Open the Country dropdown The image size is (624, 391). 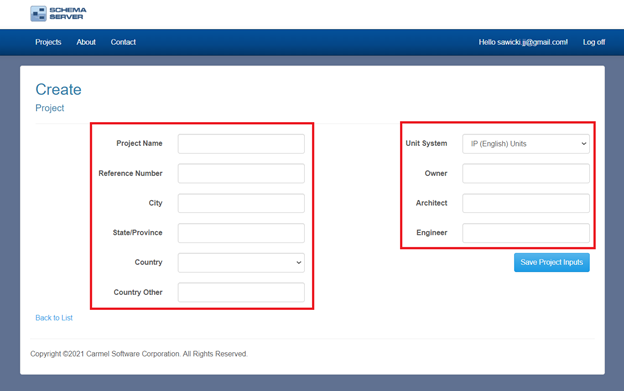pyautogui.click(x=241, y=263)
